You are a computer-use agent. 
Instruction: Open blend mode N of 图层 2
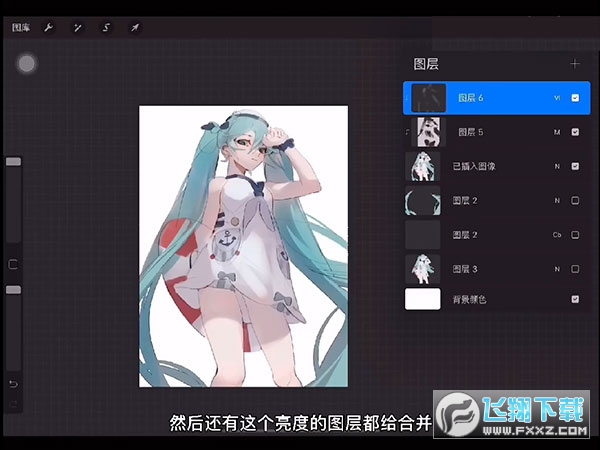click(x=557, y=201)
